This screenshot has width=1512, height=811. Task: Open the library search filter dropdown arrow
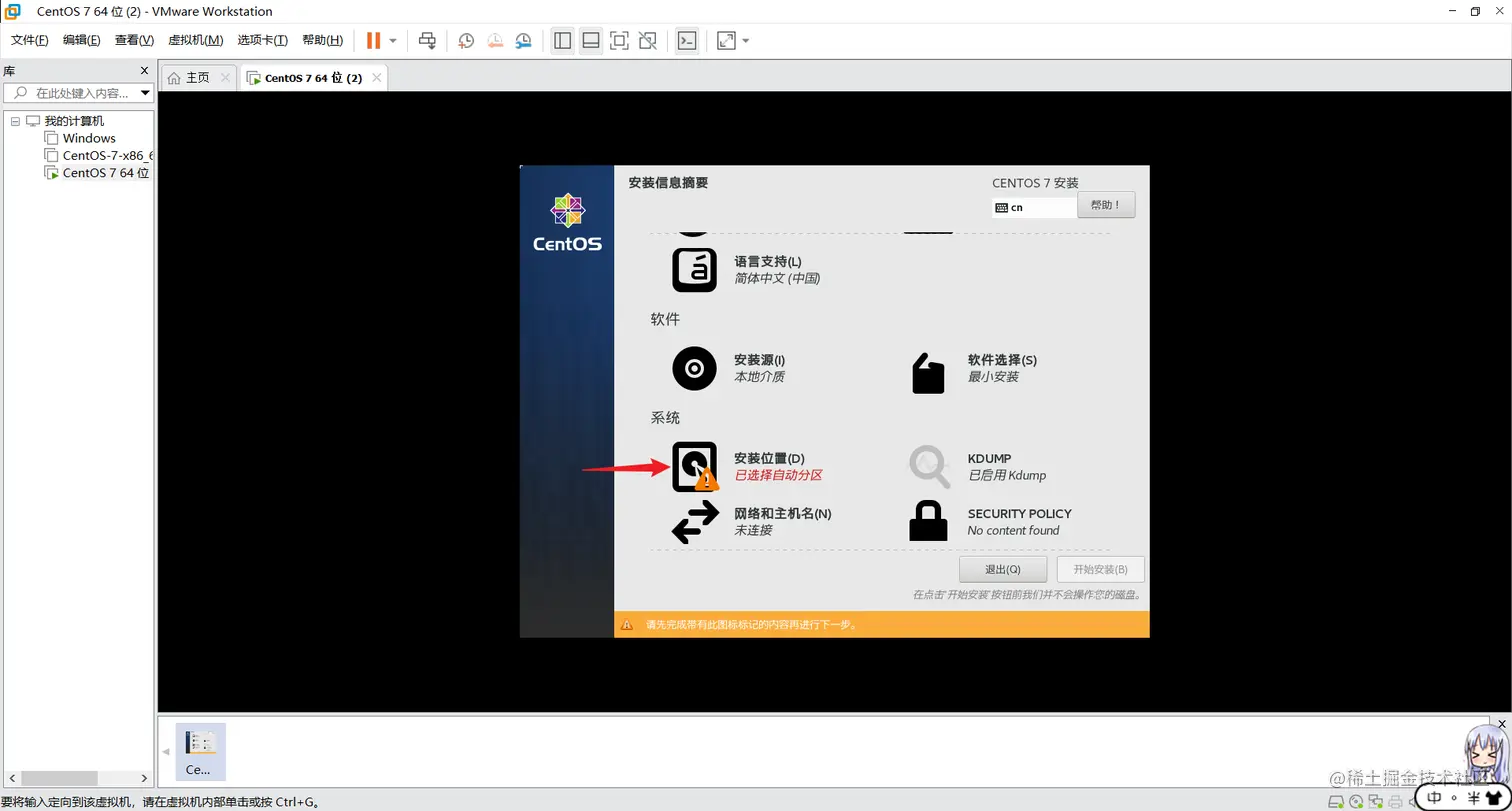pyautogui.click(x=145, y=93)
